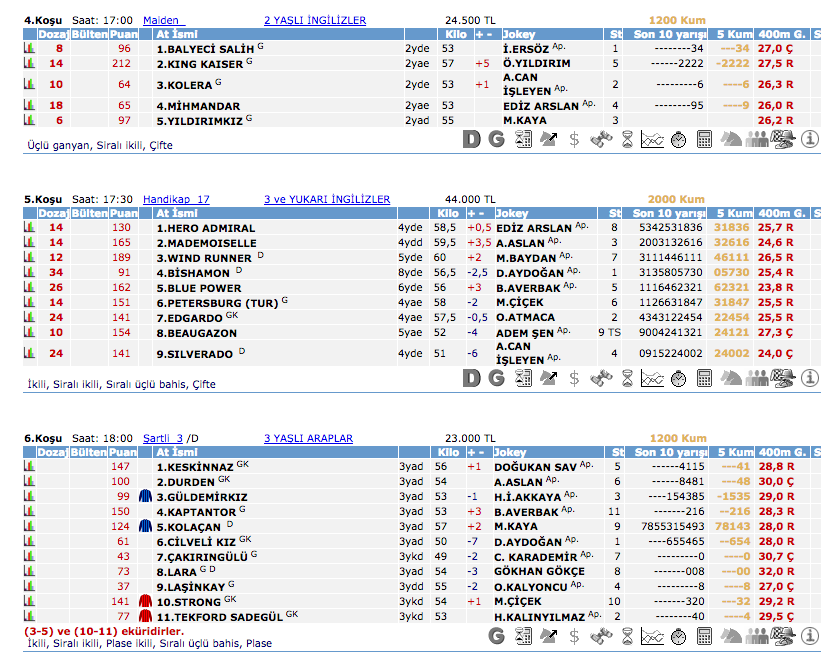
Task: Click the hourglass icon in the 6.Koşu toolbar
Action: [627, 637]
